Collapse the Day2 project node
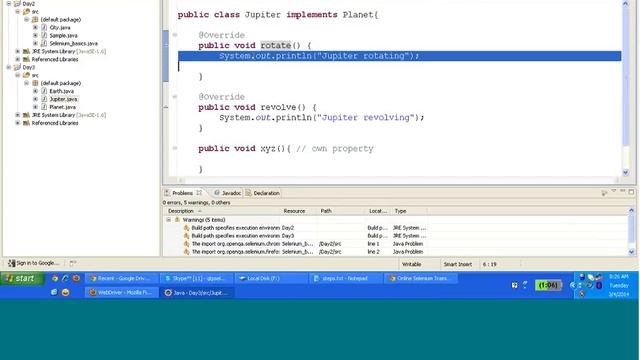The image size is (640, 360). (x=9, y=4)
